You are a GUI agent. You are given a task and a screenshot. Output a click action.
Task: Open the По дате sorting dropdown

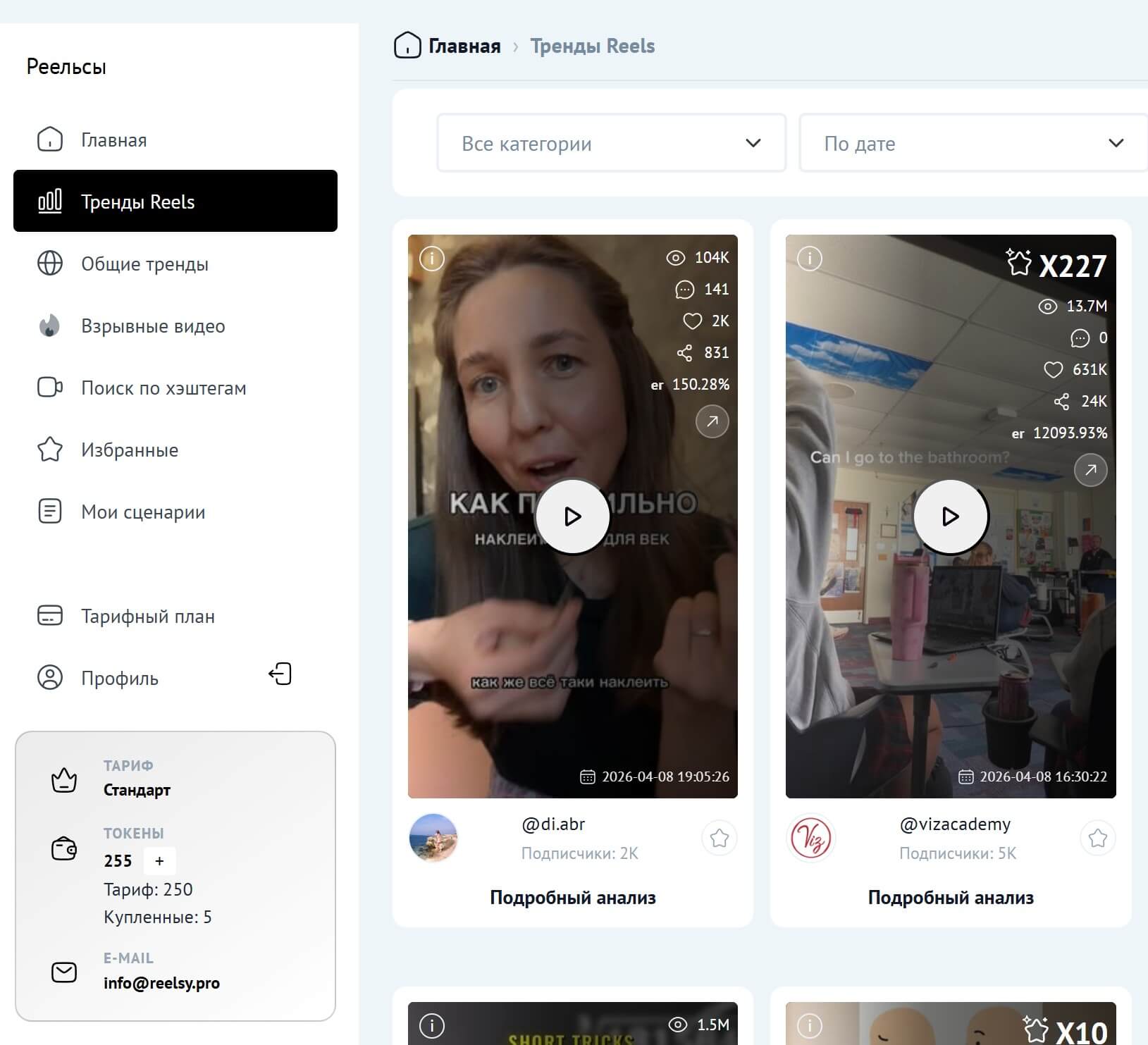(x=973, y=143)
